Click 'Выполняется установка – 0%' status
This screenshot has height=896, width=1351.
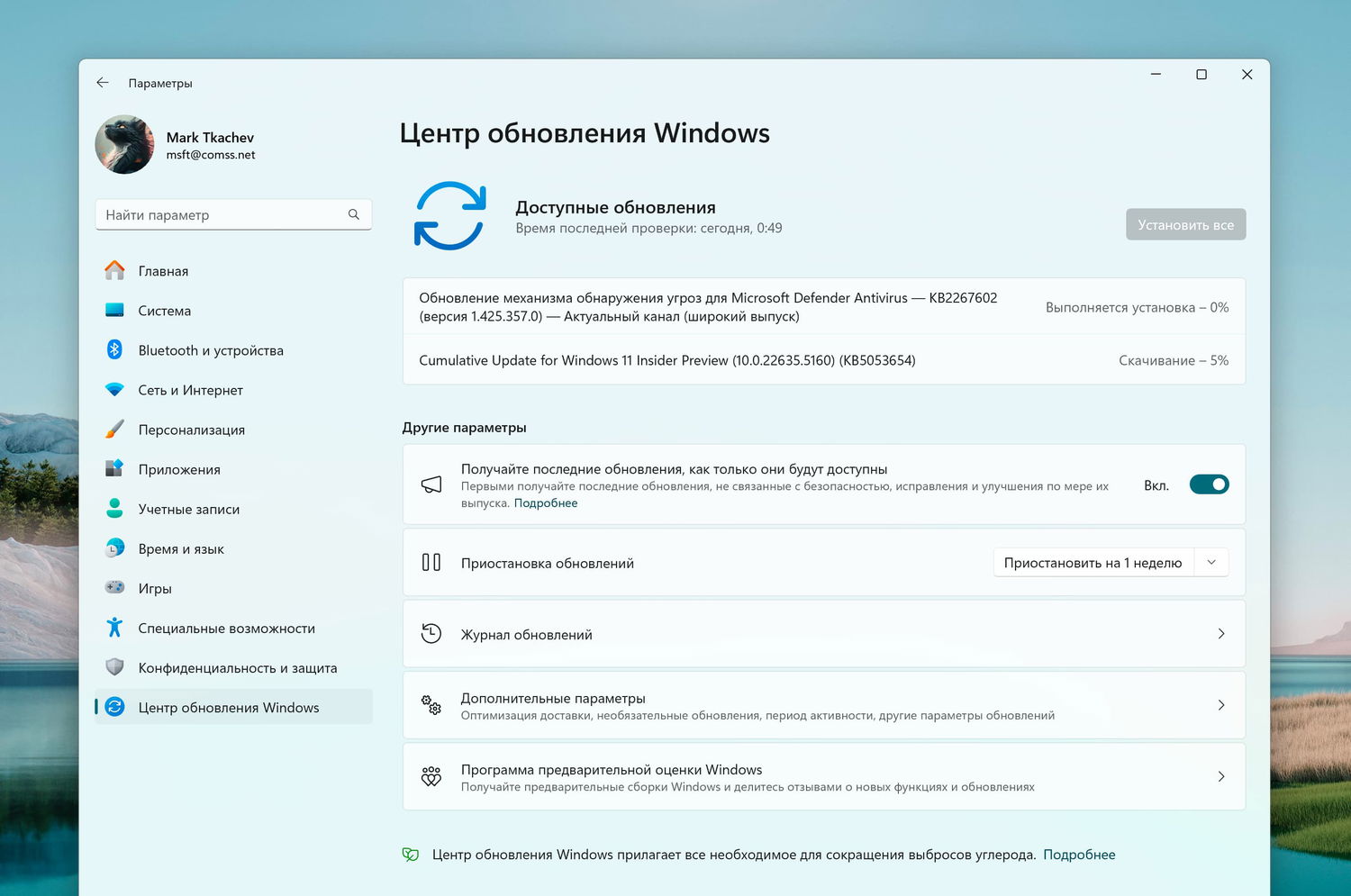click(x=1137, y=307)
